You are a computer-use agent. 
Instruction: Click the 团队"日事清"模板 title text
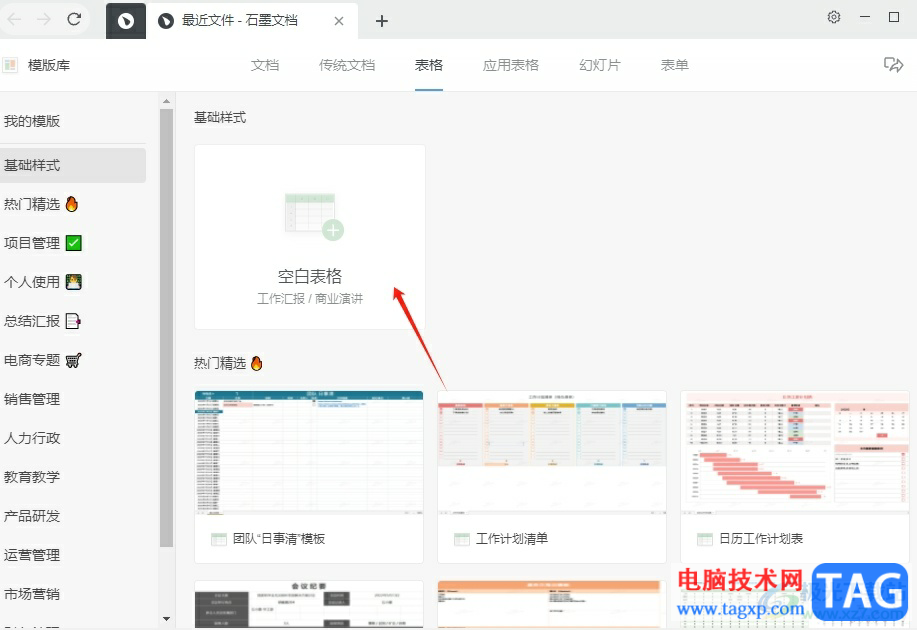[279, 539]
